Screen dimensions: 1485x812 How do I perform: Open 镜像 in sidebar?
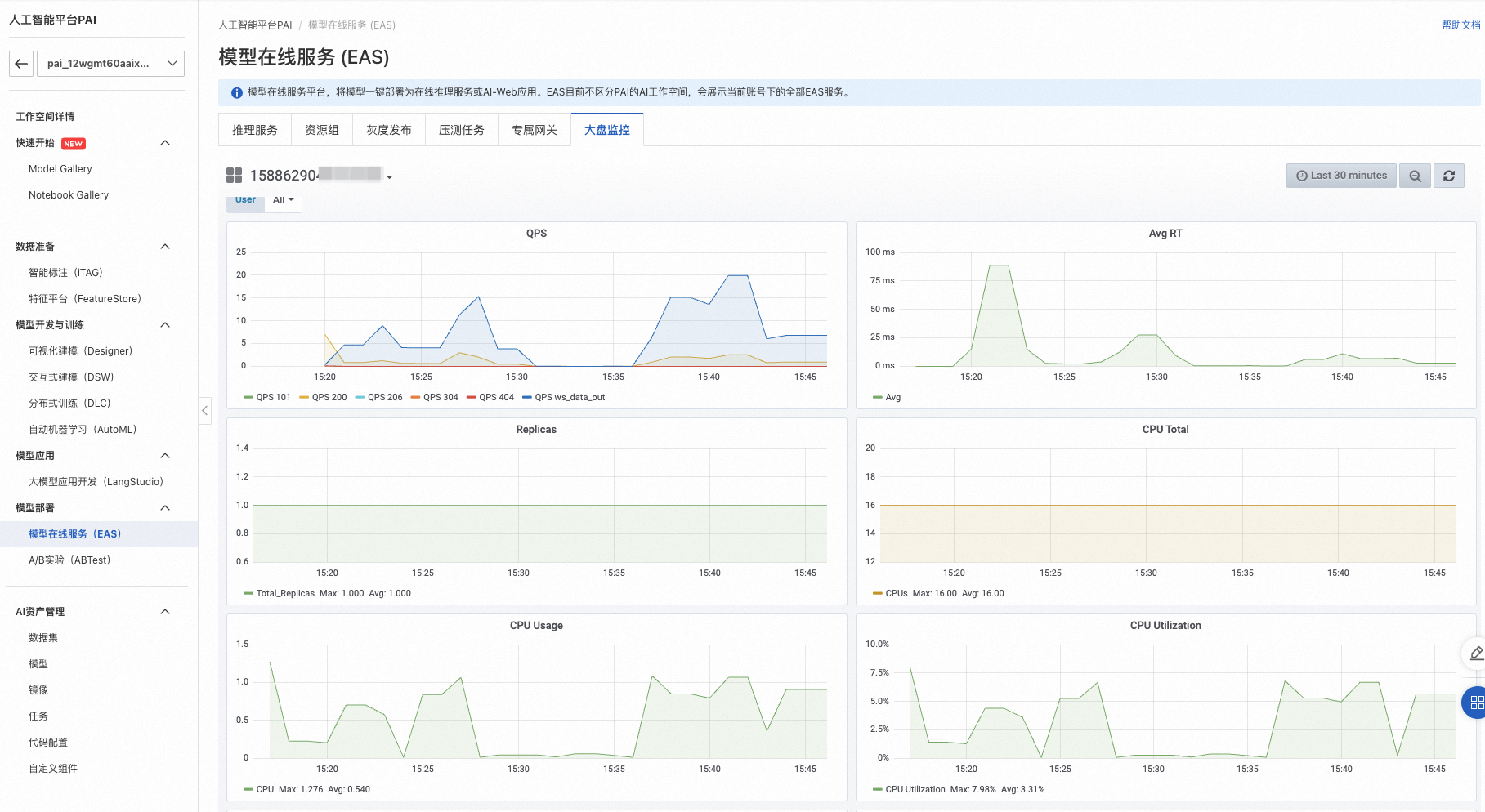coord(38,690)
